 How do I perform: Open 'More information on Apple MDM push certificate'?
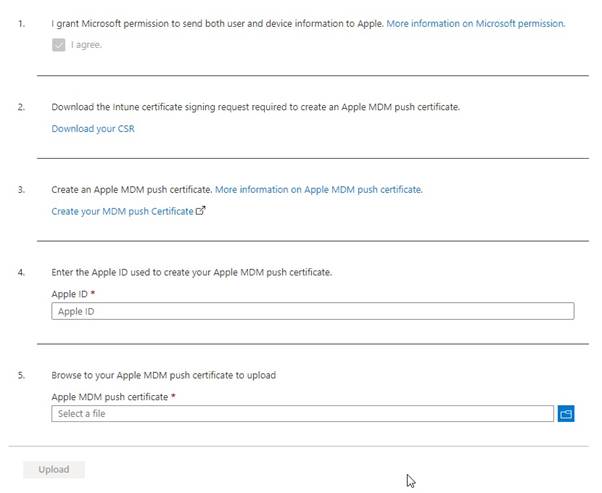318,189
